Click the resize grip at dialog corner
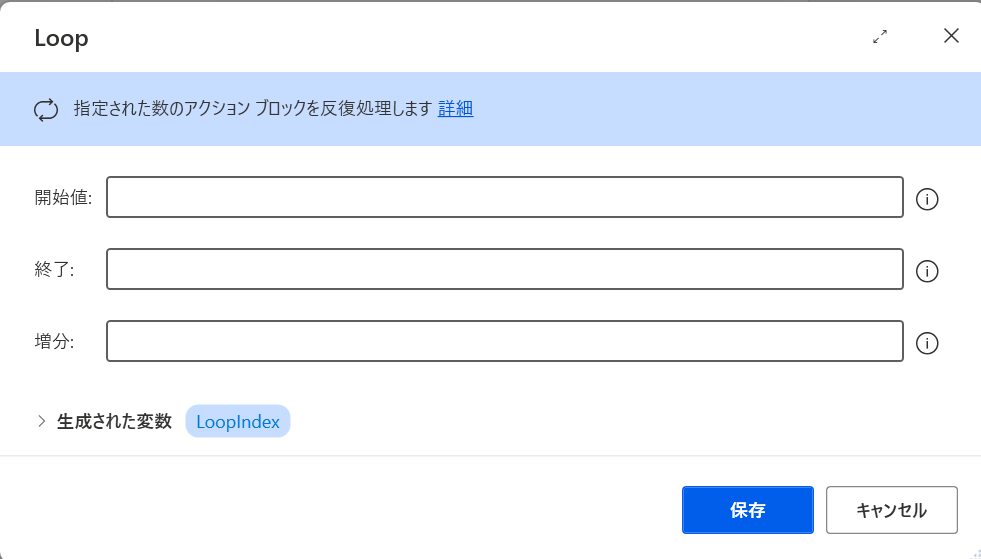Viewport: 981px width, 559px height. (975, 553)
